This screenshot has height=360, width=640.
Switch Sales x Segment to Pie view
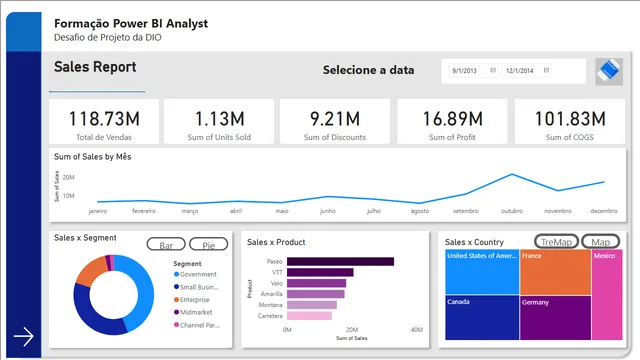(x=209, y=245)
